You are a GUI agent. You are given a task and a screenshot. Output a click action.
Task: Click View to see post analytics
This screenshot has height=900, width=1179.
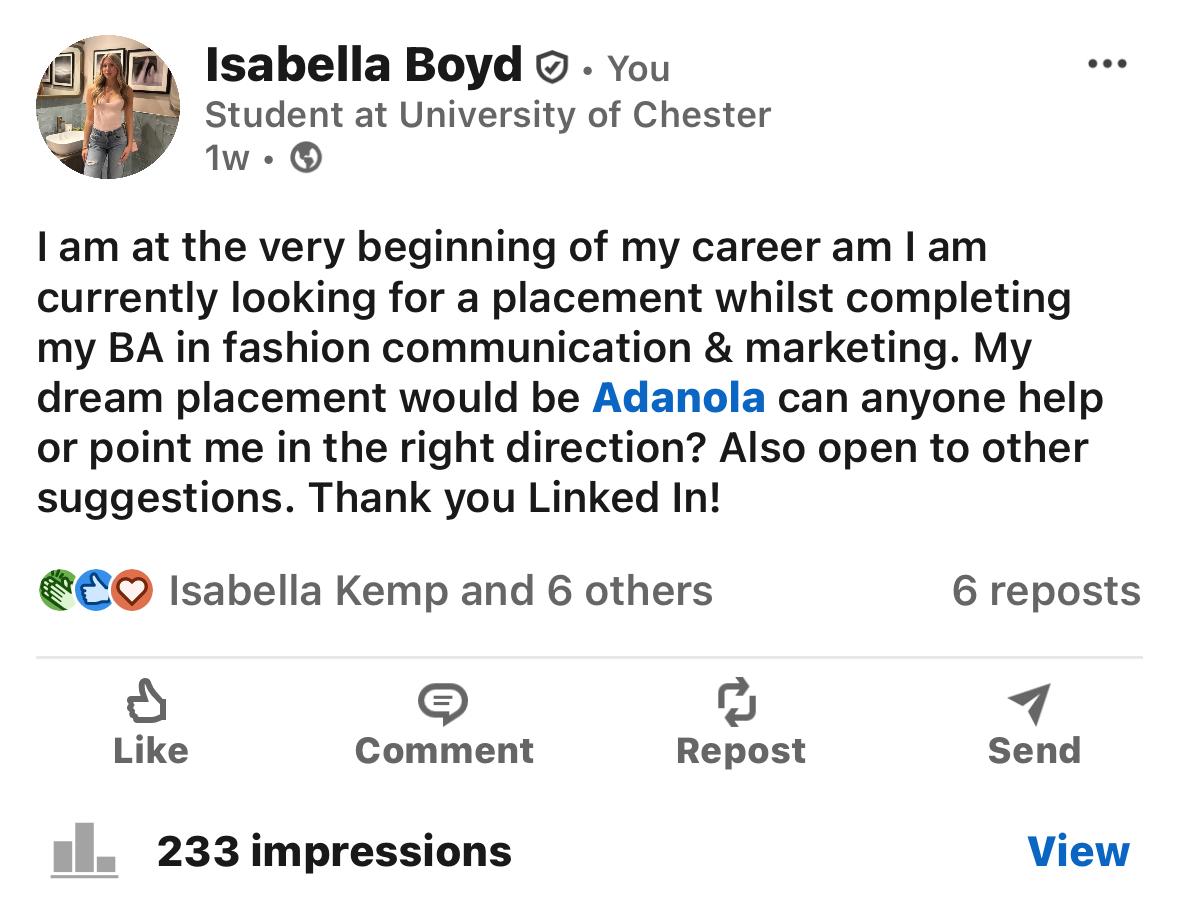(x=1078, y=851)
